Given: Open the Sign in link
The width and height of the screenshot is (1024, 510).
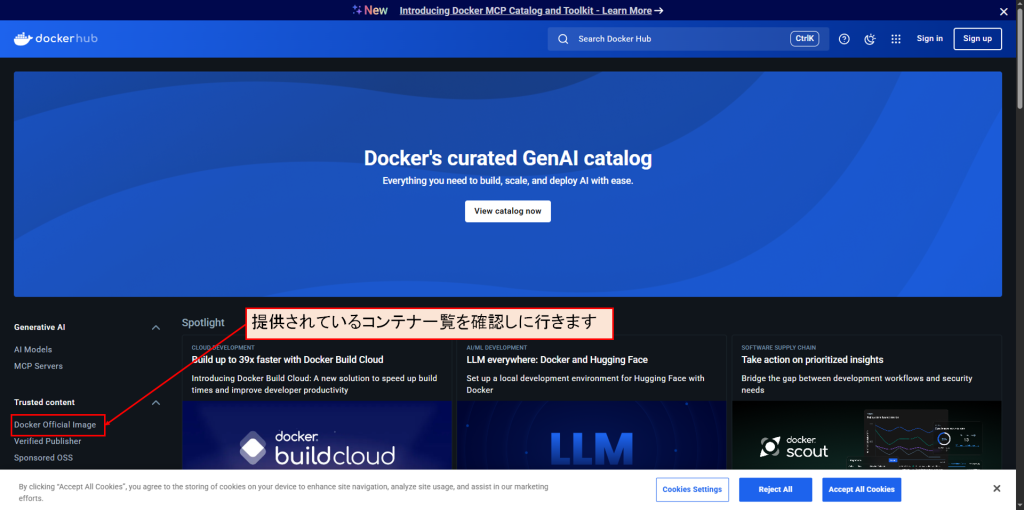Looking at the screenshot, I should (929, 39).
